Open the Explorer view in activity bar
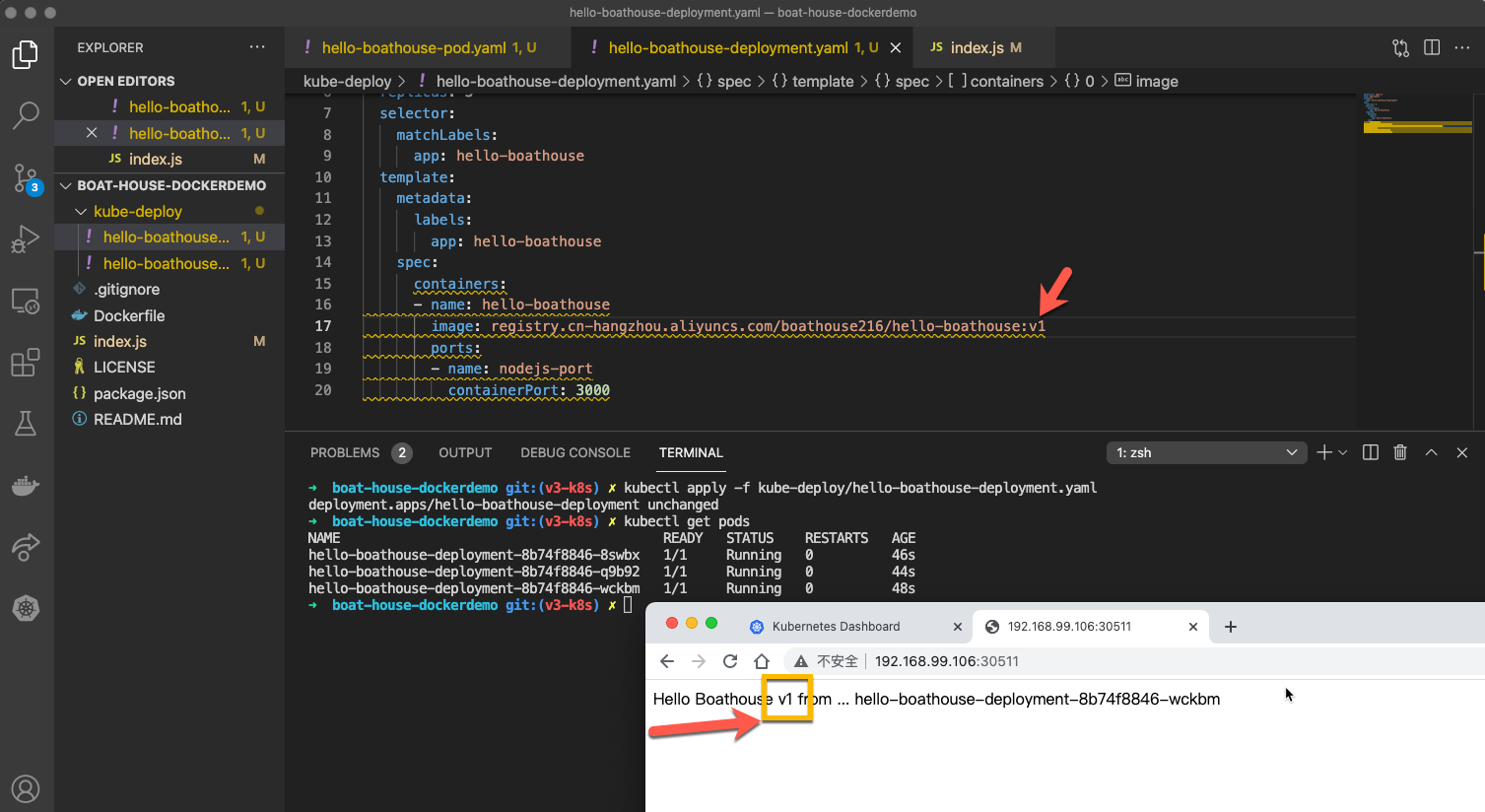Screen dimensions: 1485x812 (26, 54)
